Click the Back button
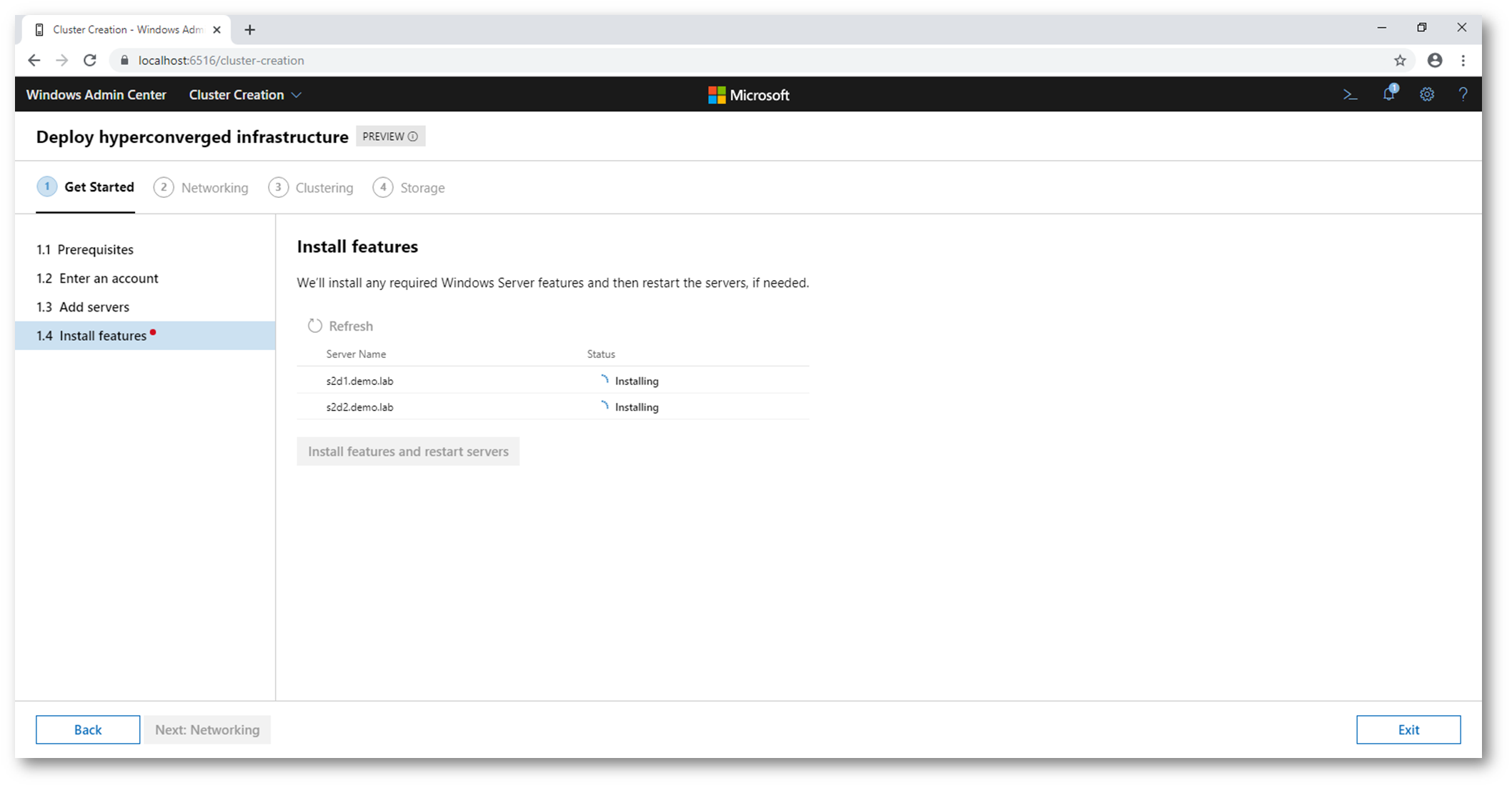1512x788 pixels. coord(88,729)
